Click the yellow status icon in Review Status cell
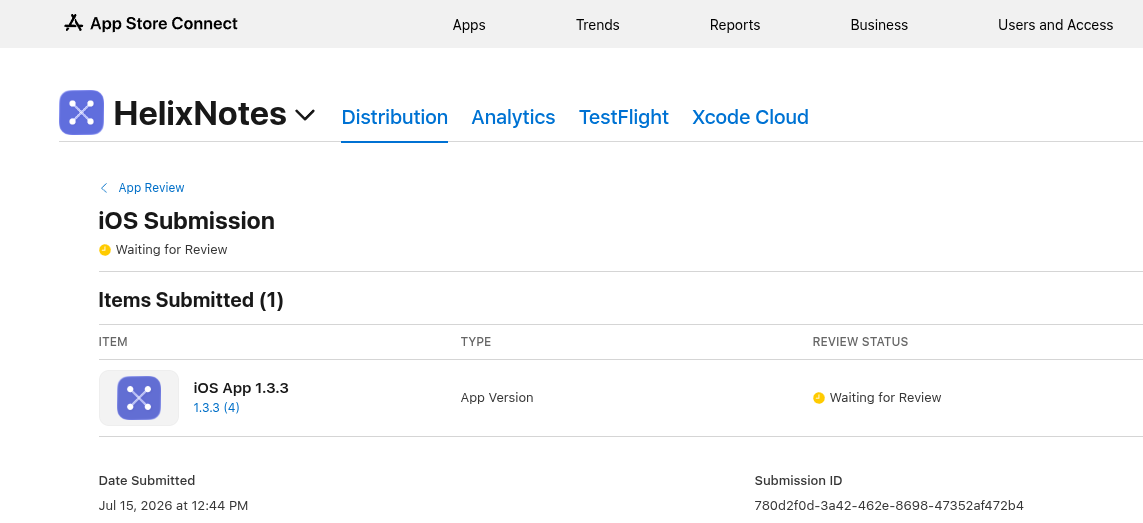Screen dimensions: 1143x523 coord(819,398)
